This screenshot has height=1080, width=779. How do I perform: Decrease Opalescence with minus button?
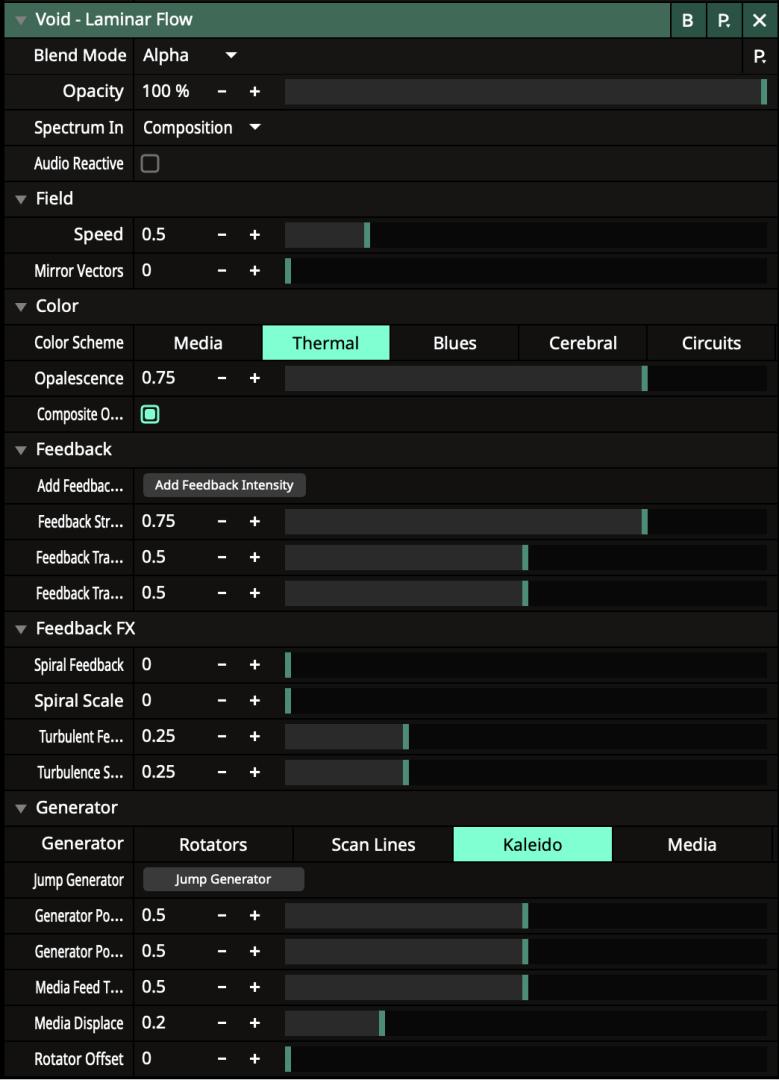point(222,378)
